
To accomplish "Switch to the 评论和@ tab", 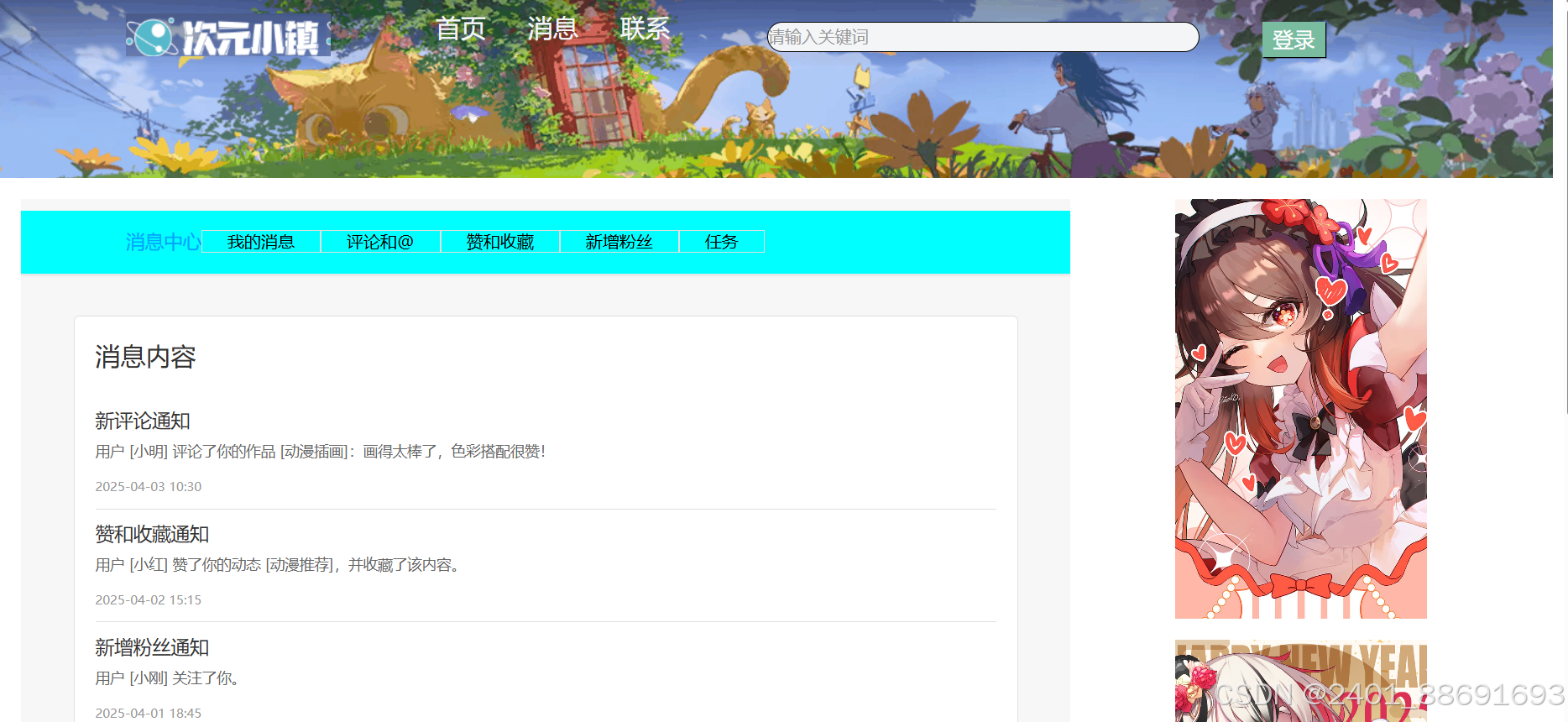I will (x=380, y=242).
